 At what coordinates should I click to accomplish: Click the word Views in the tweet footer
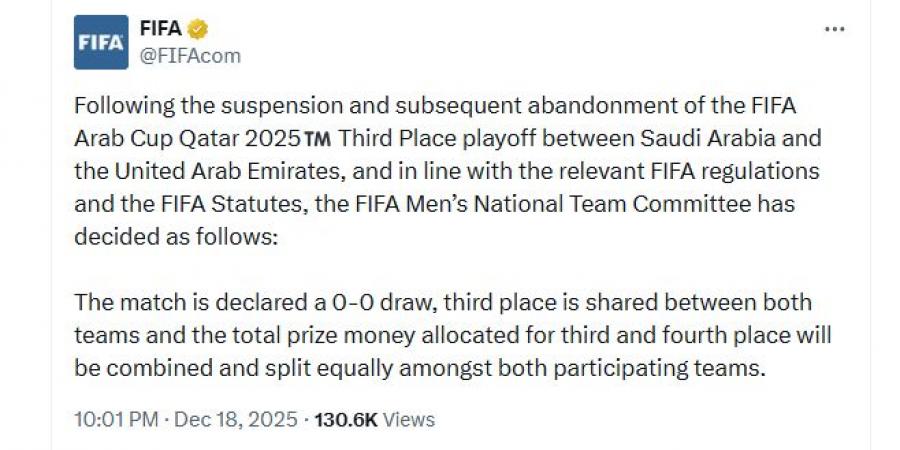point(408,420)
